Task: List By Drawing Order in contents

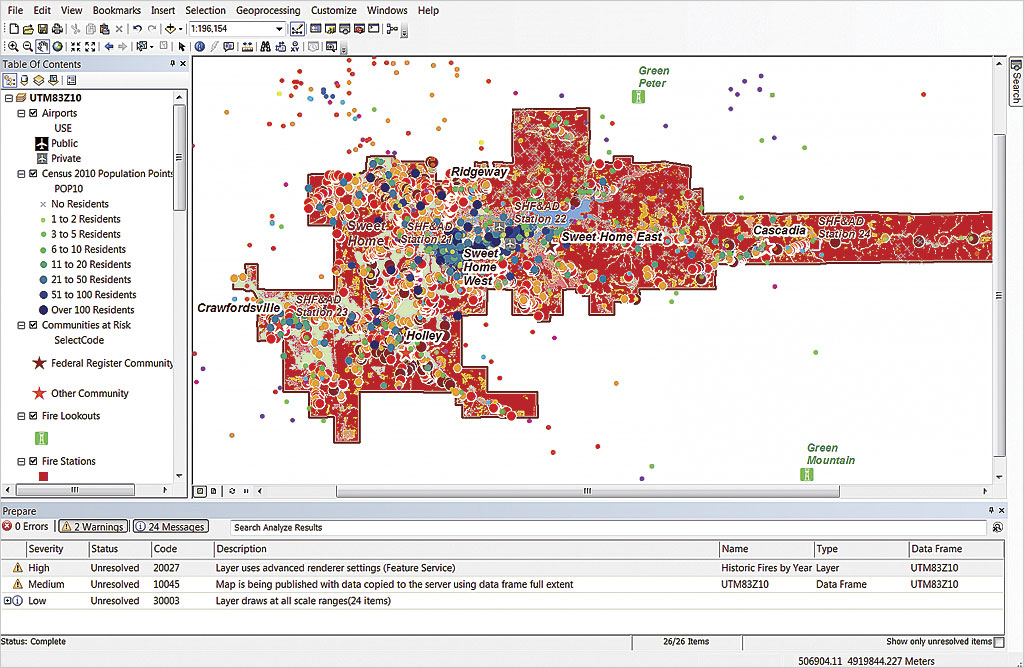Action: (10, 80)
